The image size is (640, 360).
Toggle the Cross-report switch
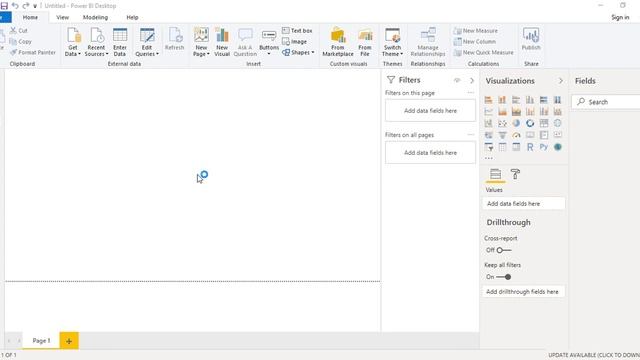tap(504, 250)
